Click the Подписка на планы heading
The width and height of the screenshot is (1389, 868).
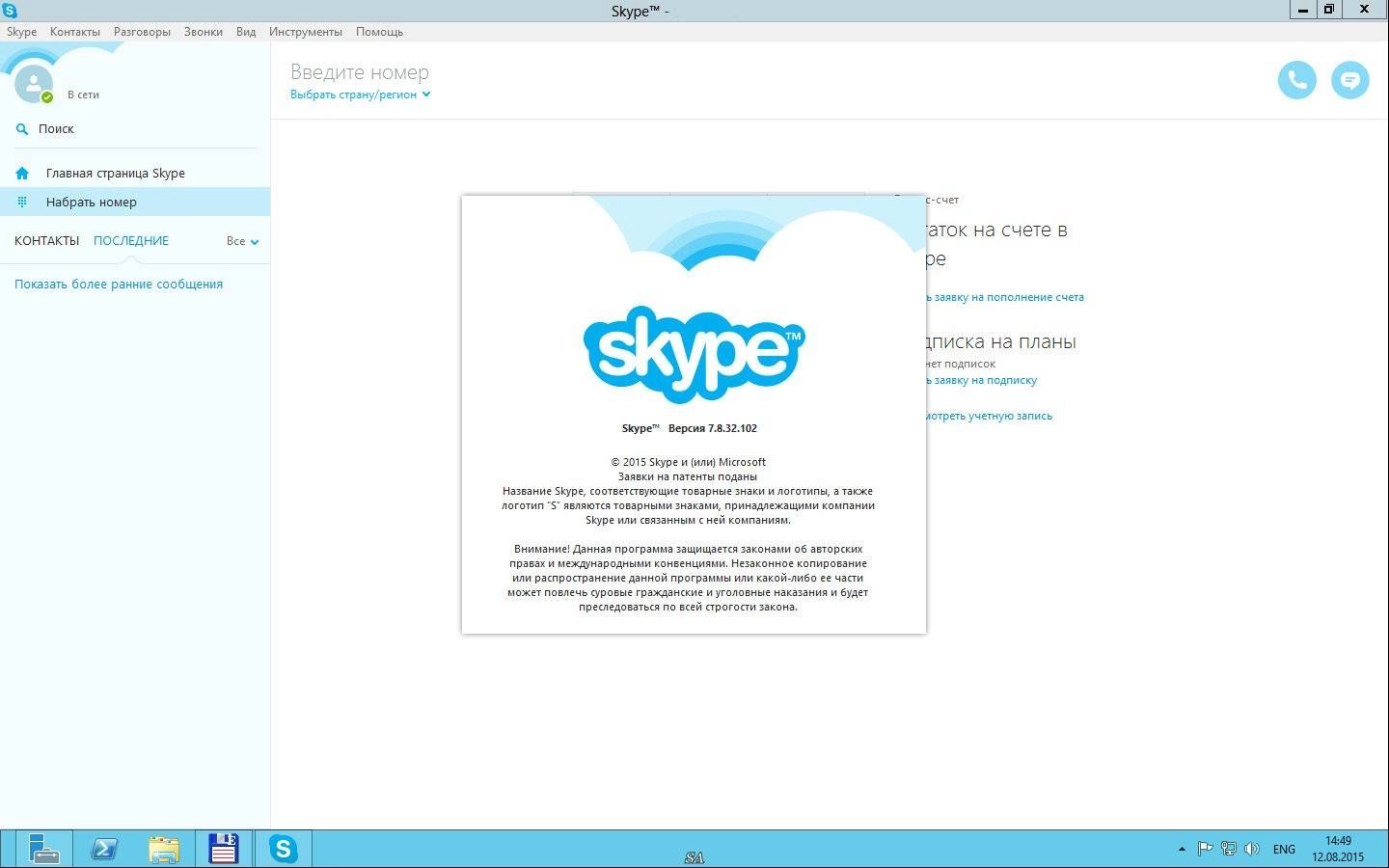coord(1001,341)
